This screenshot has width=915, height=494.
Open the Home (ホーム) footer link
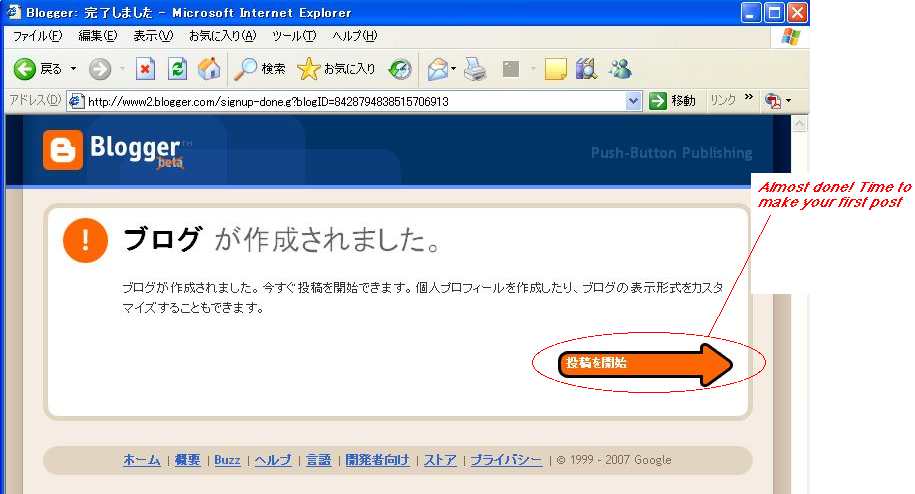click(x=142, y=460)
